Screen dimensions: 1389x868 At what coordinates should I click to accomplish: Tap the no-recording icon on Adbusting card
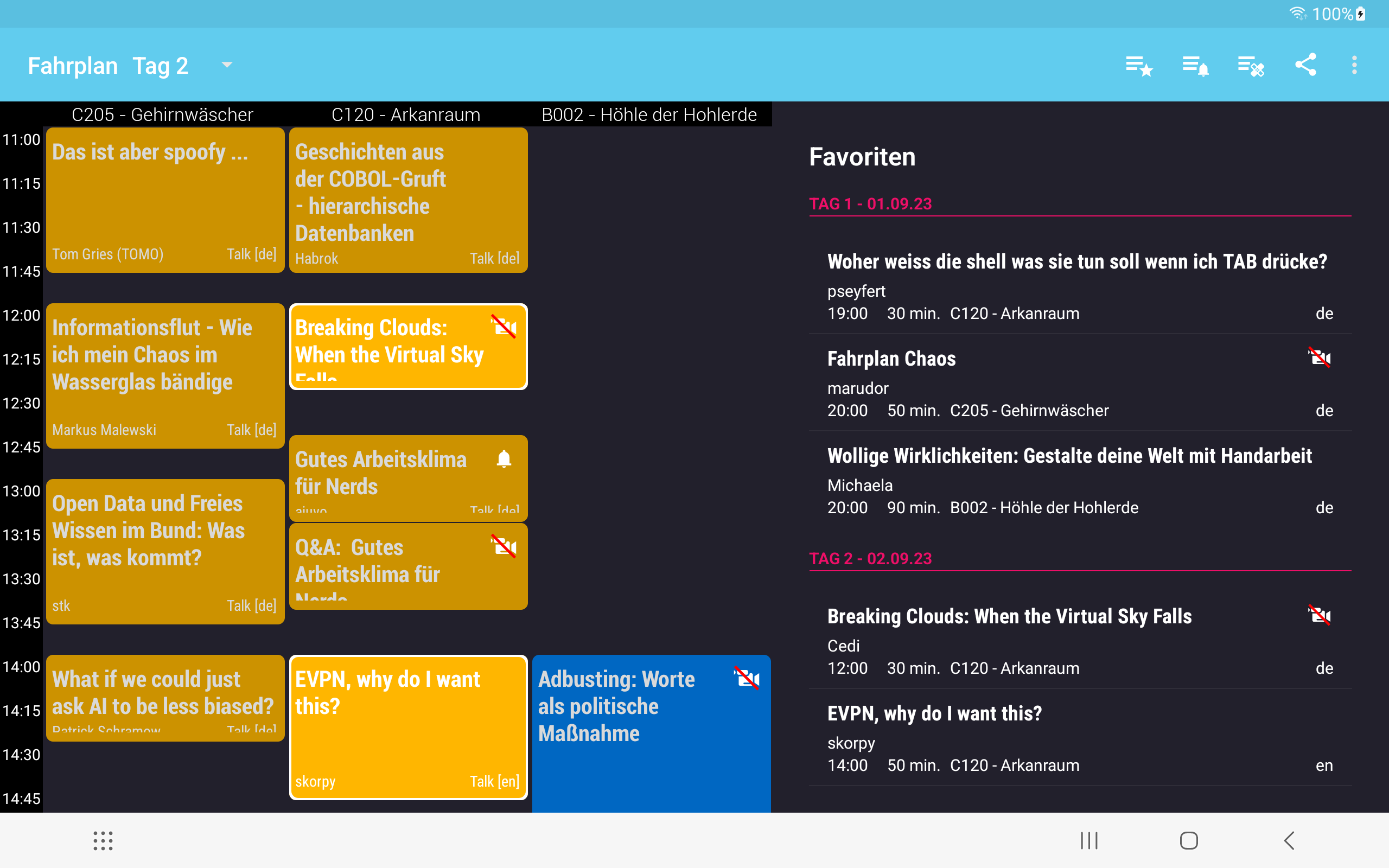pyautogui.click(x=747, y=678)
